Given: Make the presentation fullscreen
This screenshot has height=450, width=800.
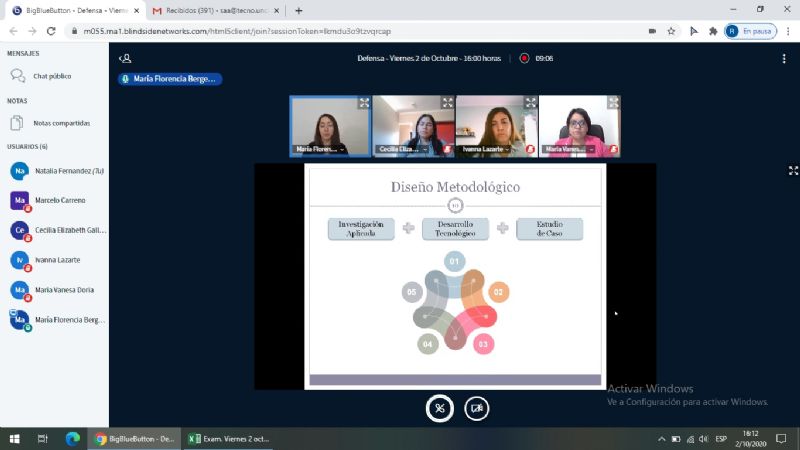Looking at the screenshot, I should pyautogui.click(x=793, y=171).
